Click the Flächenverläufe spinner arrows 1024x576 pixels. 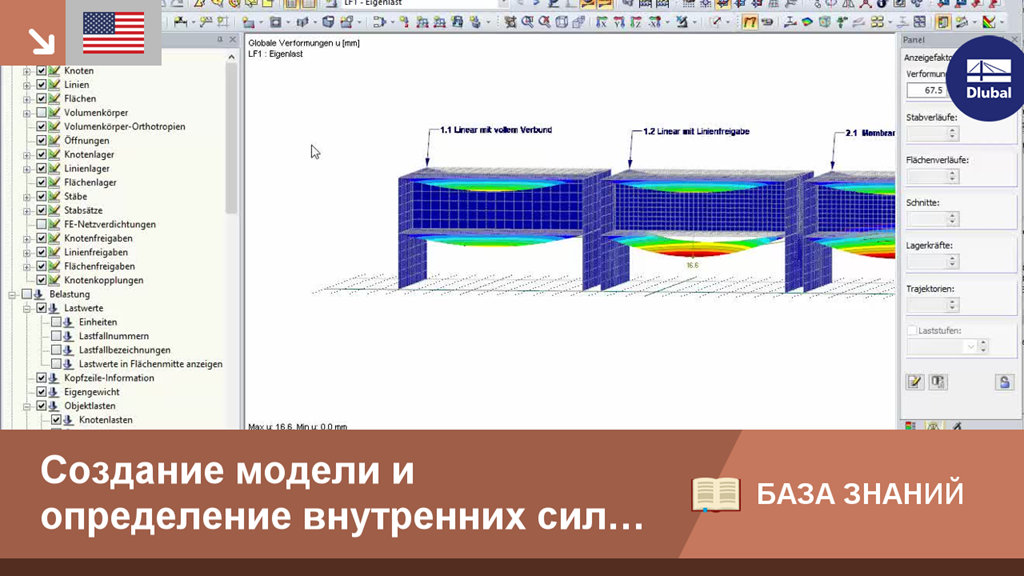(952, 176)
